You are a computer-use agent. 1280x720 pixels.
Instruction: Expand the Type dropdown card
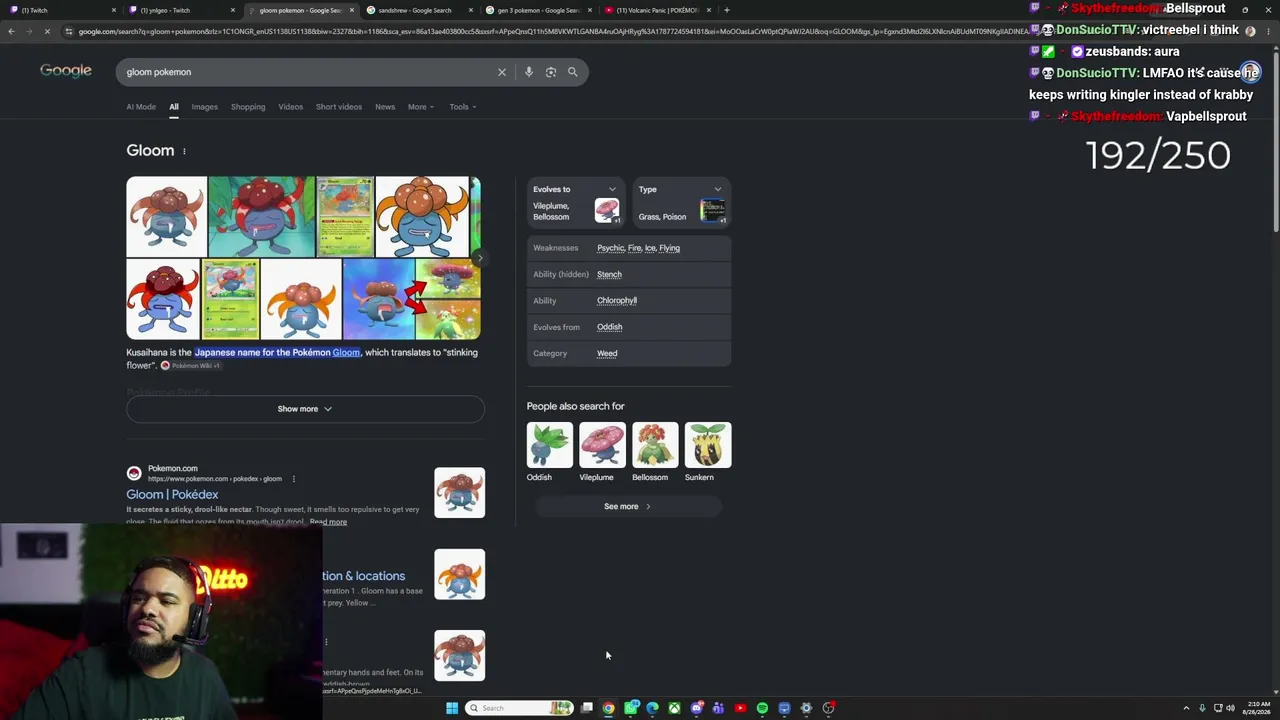717,189
